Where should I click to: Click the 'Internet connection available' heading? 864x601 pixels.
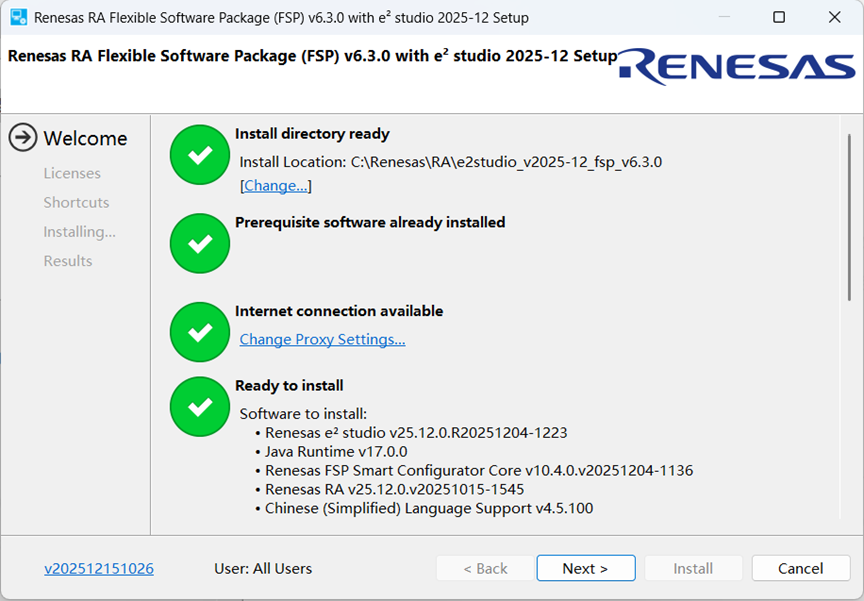click(x=339, y=311)
